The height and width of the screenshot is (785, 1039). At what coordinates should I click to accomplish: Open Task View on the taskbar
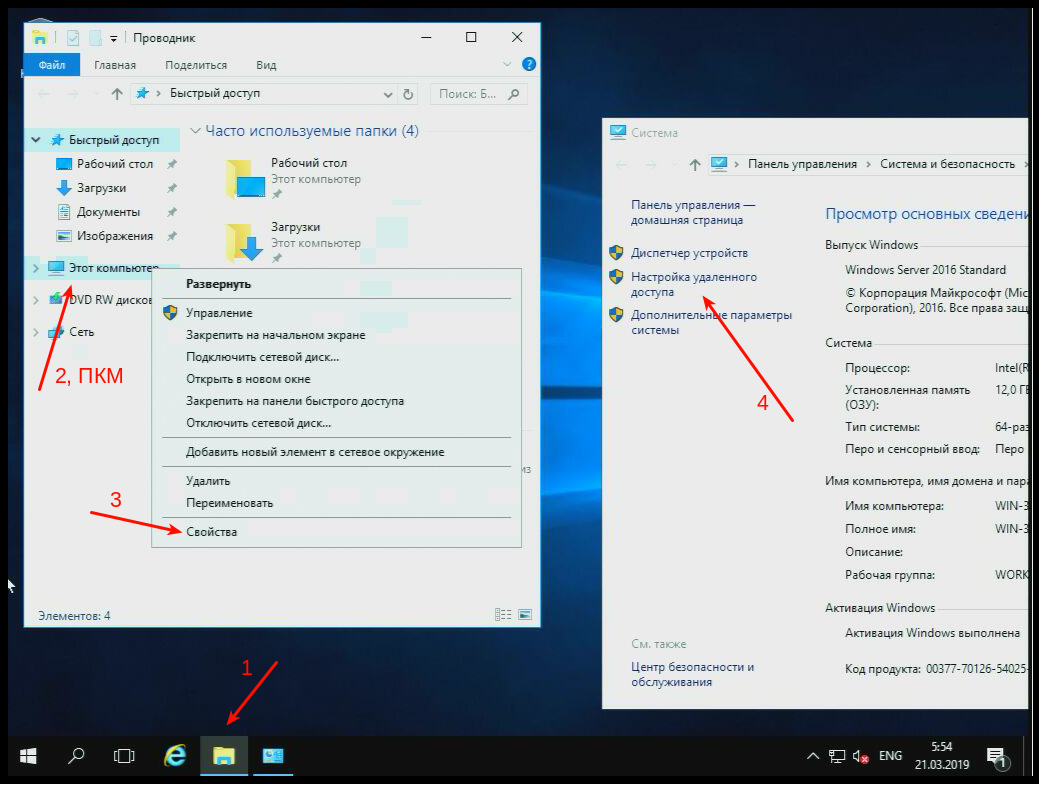pos(124,756)
